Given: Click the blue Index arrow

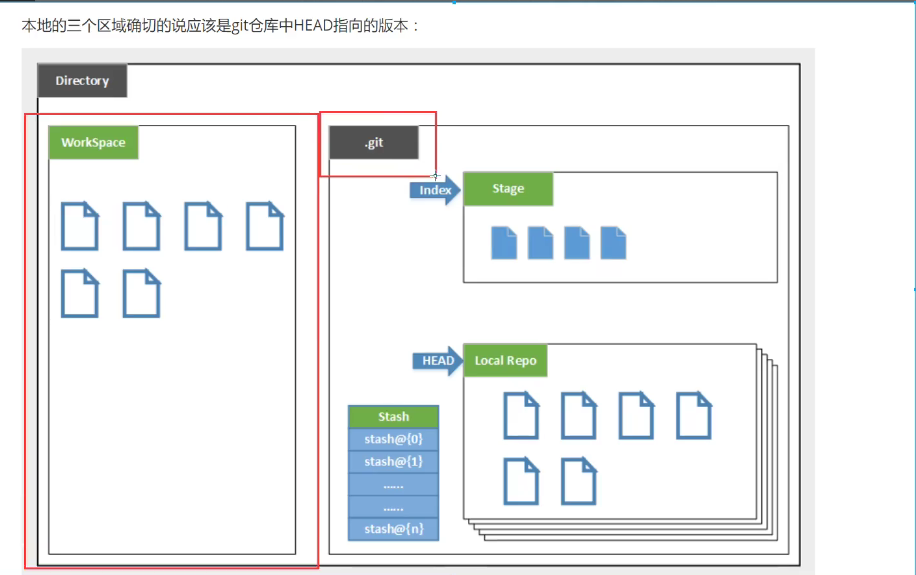Looking at the screenshot, I should [435, 190].
